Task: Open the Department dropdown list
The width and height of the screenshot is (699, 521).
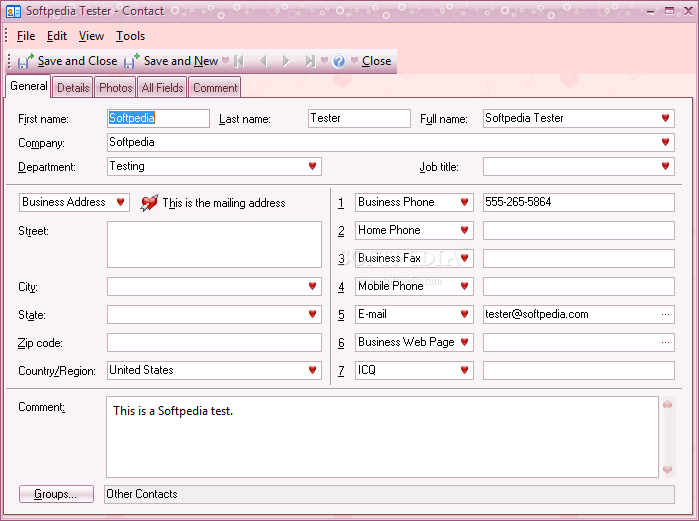Action: click(312, 166)
